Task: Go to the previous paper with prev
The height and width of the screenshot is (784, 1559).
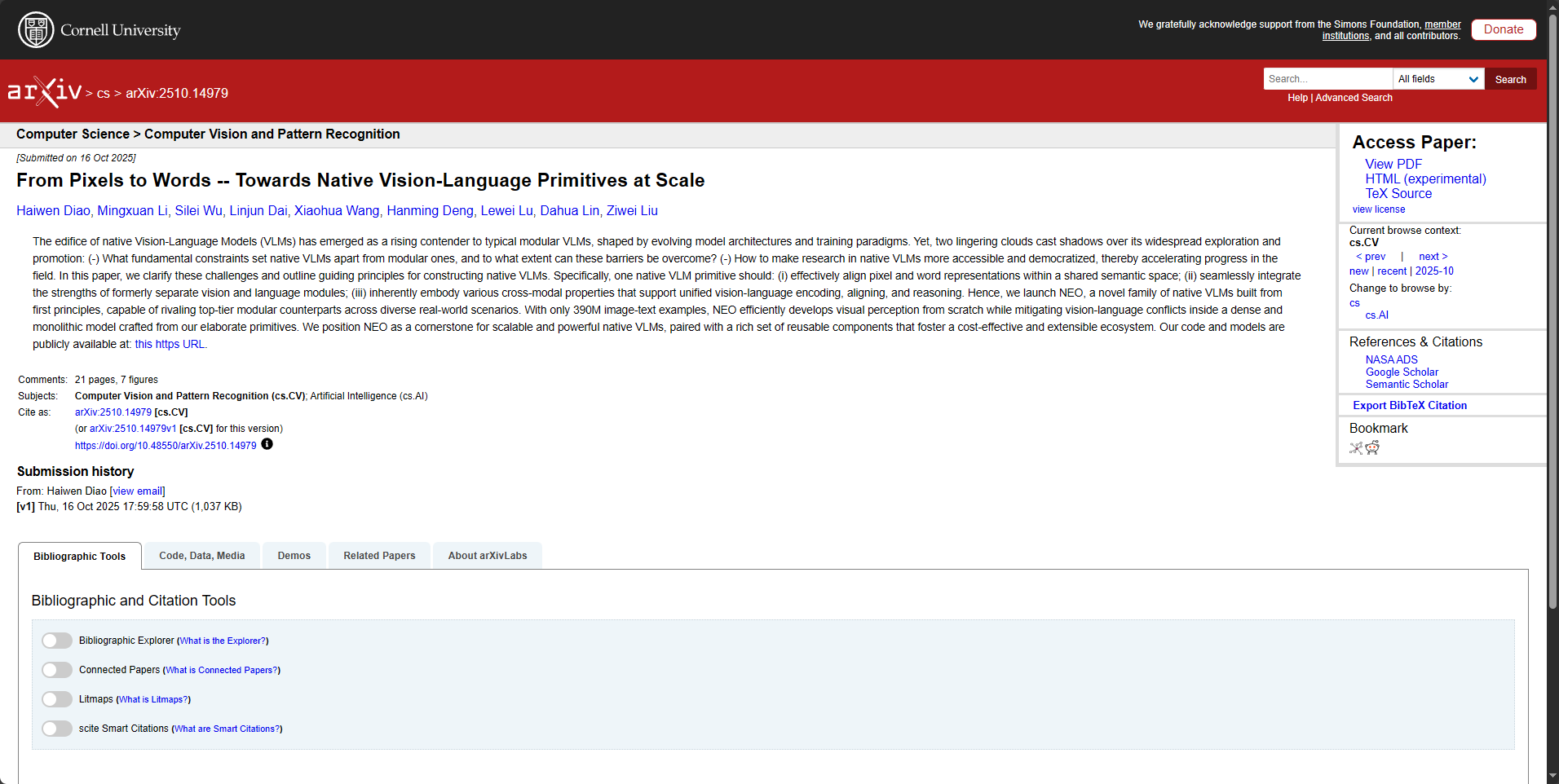Action: (x=1371, y=257)
